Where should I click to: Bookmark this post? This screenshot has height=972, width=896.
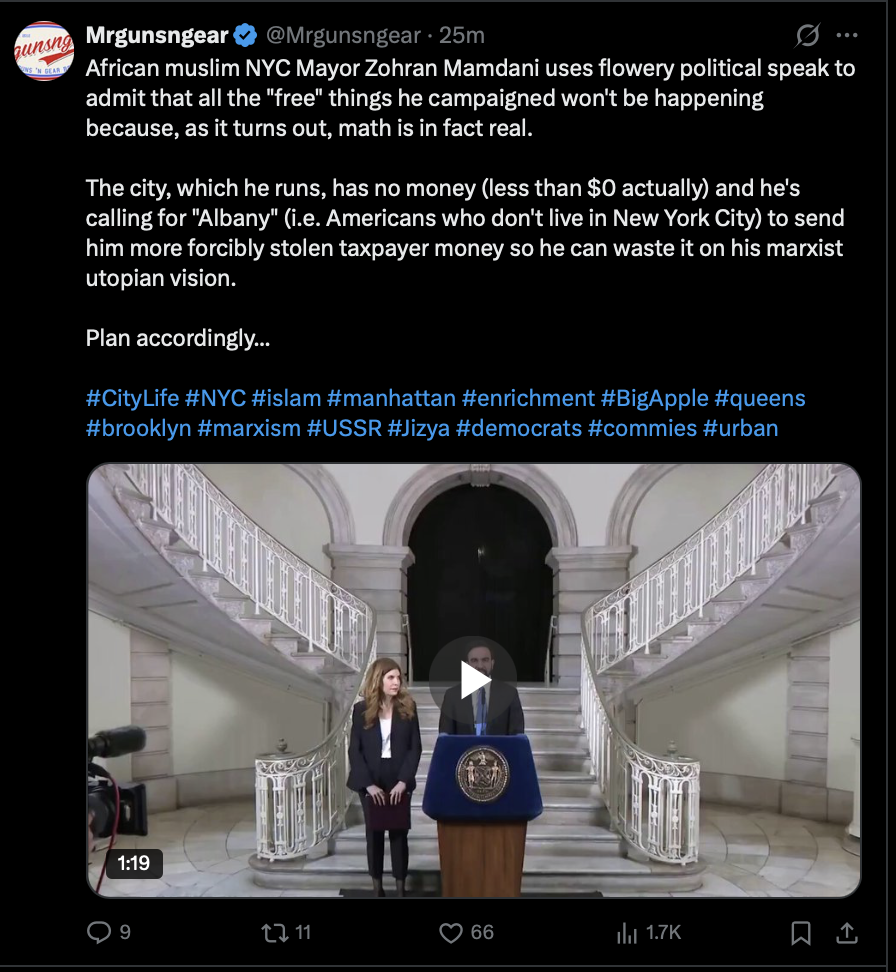[x=801, y=932]
